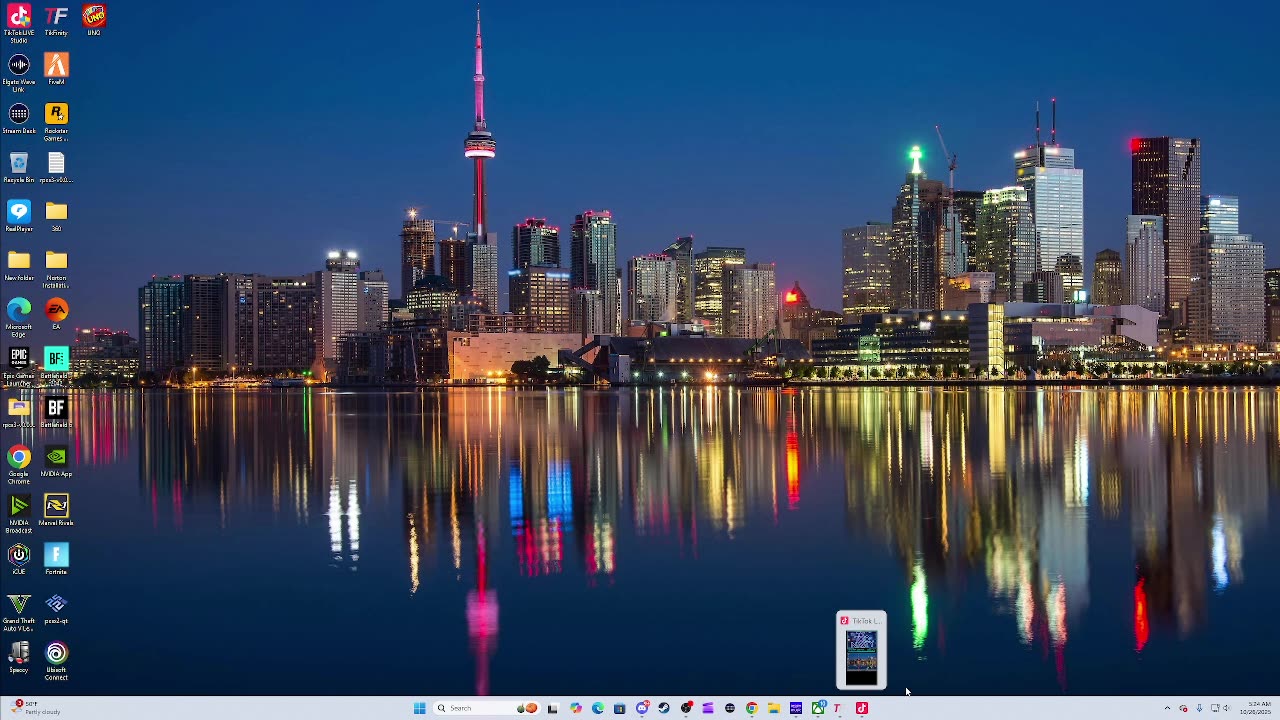The width and height of the screenshot is (1280, 720).
Task: Select the New folder desktop icon
Action: pyautogui.click(x=19, y=265)
